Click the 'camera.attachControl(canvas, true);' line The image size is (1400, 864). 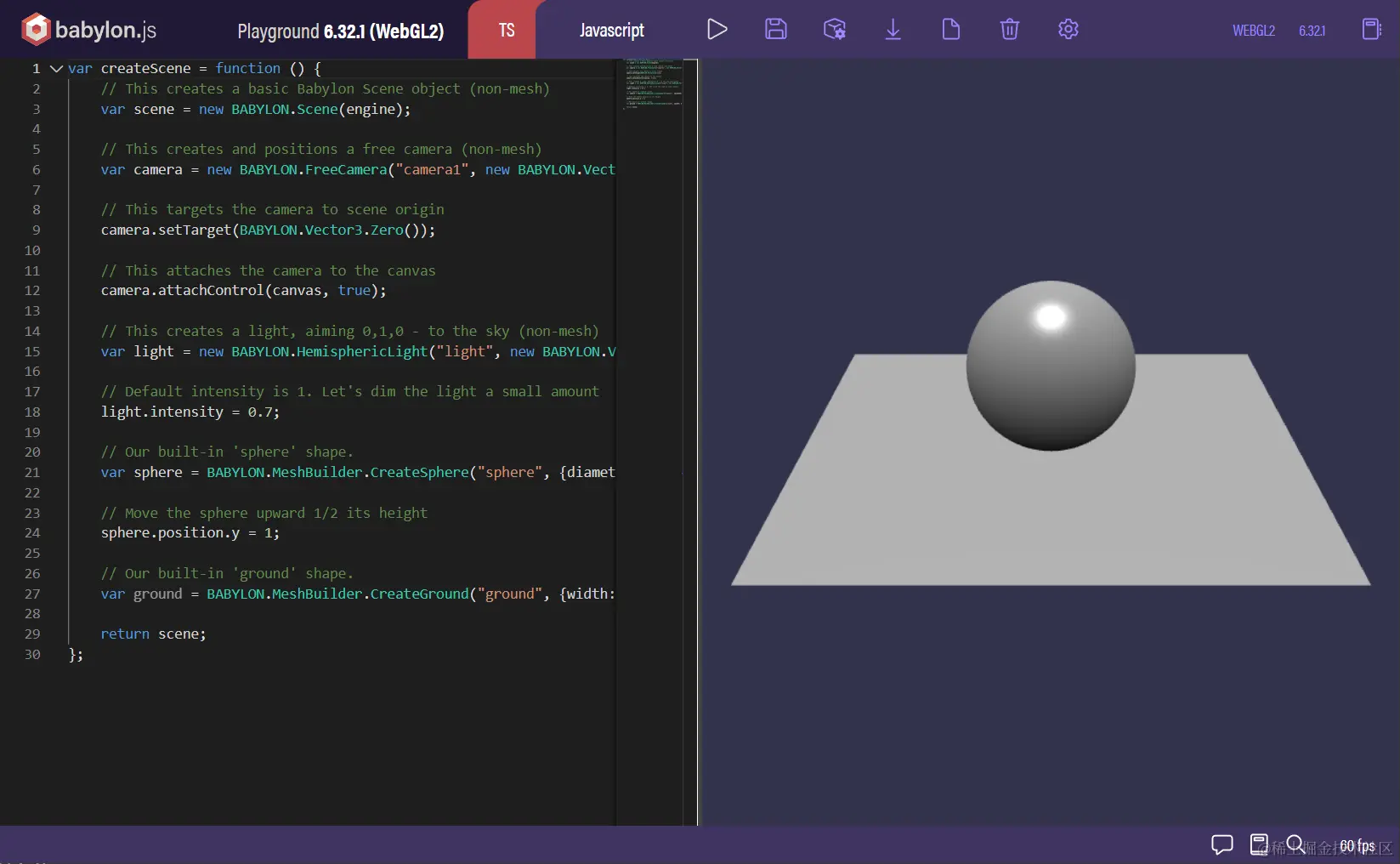click(x=244, y=290)
